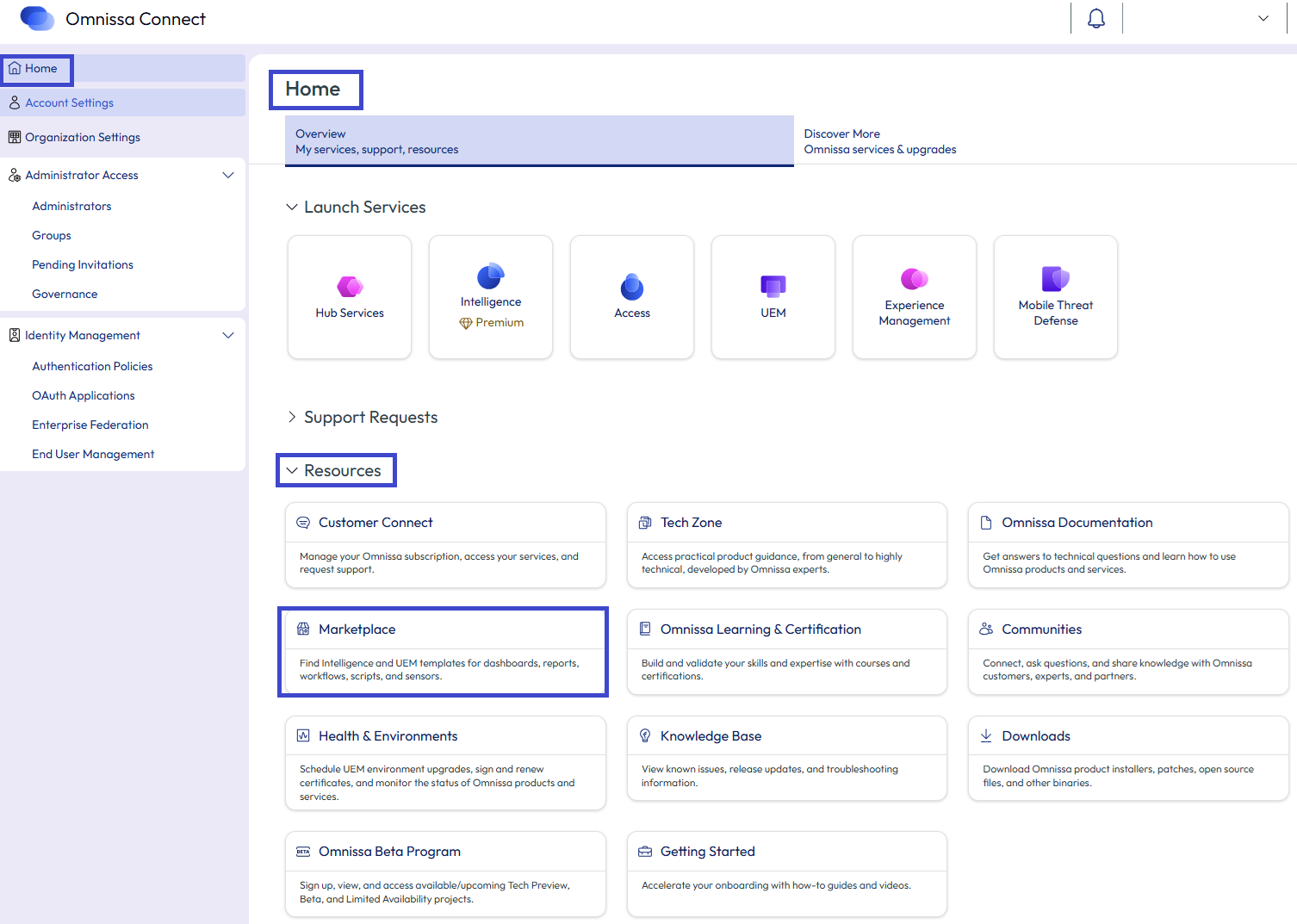
Task: Launch Experience Management via its icon
Action: coord(915,279)
